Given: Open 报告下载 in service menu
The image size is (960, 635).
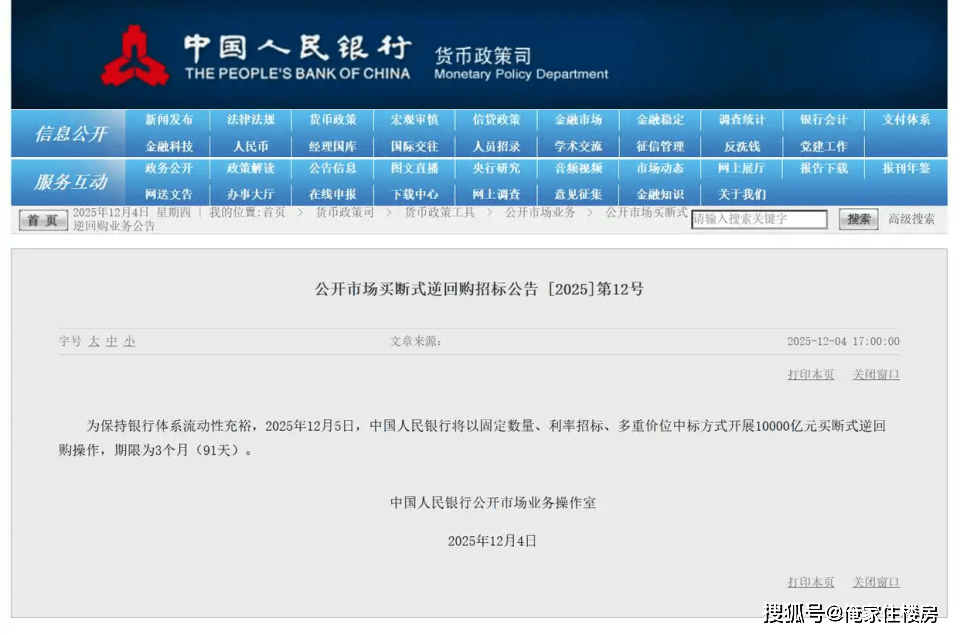Looking at the screenshot, I should pos(824,169).
